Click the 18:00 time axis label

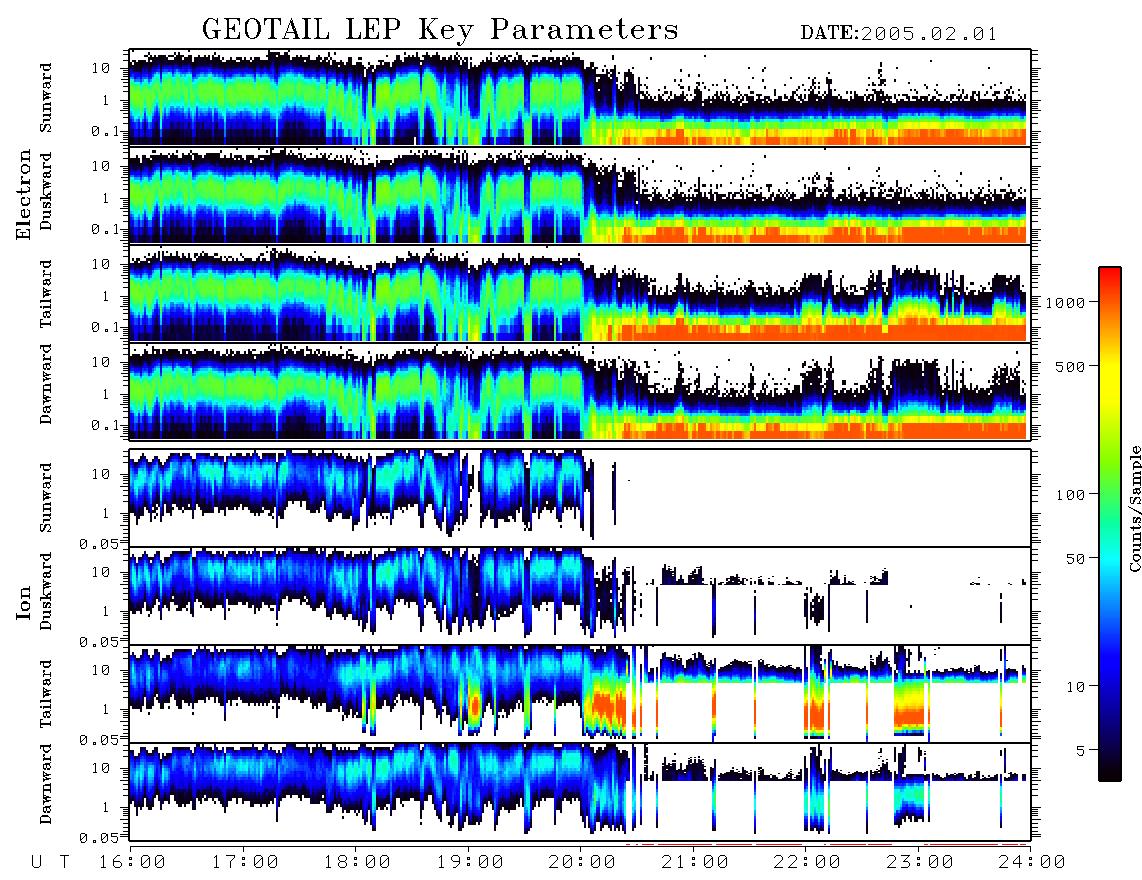358,863
